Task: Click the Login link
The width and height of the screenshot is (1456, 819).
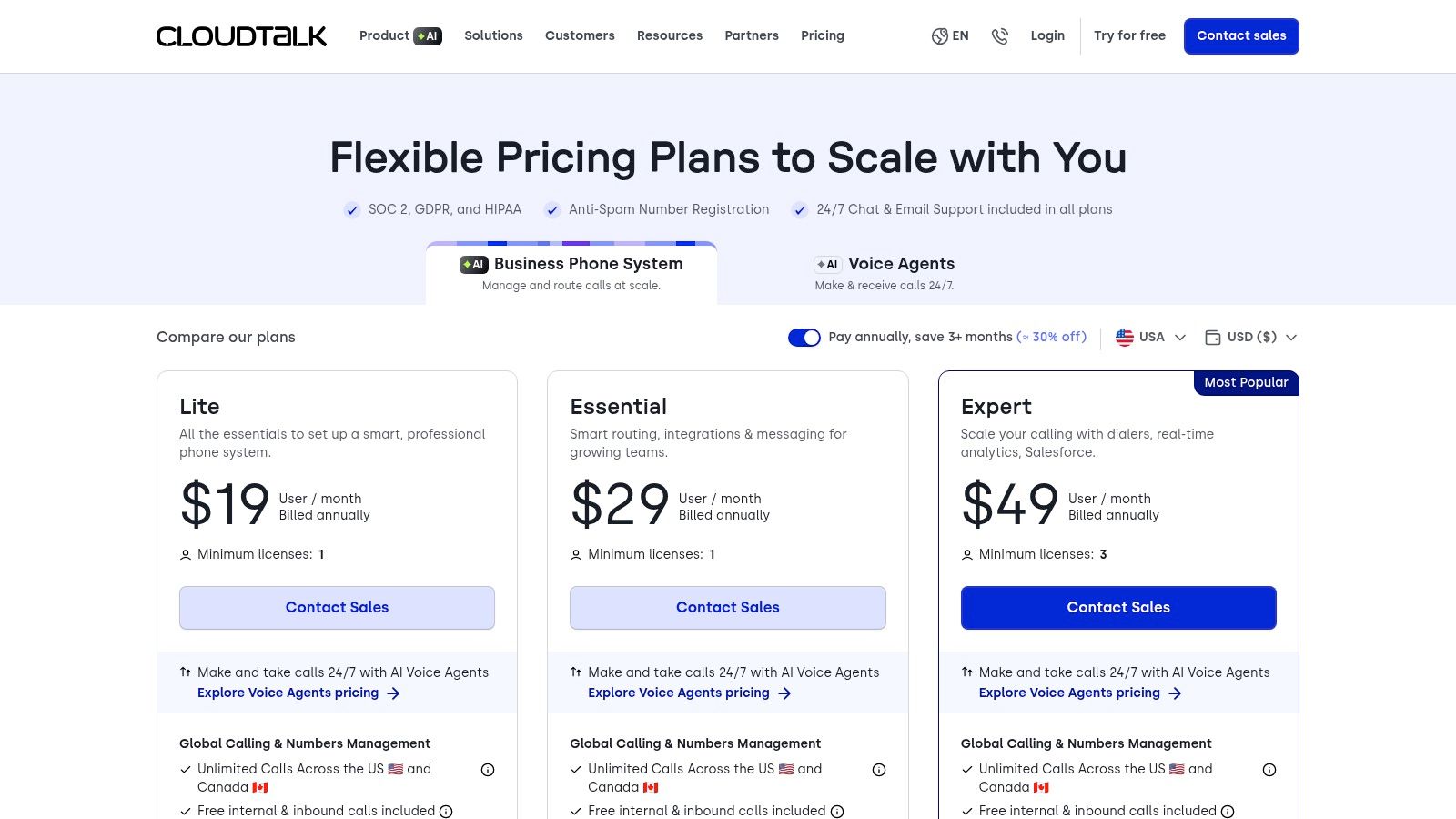Action: tap(1047, 36)
